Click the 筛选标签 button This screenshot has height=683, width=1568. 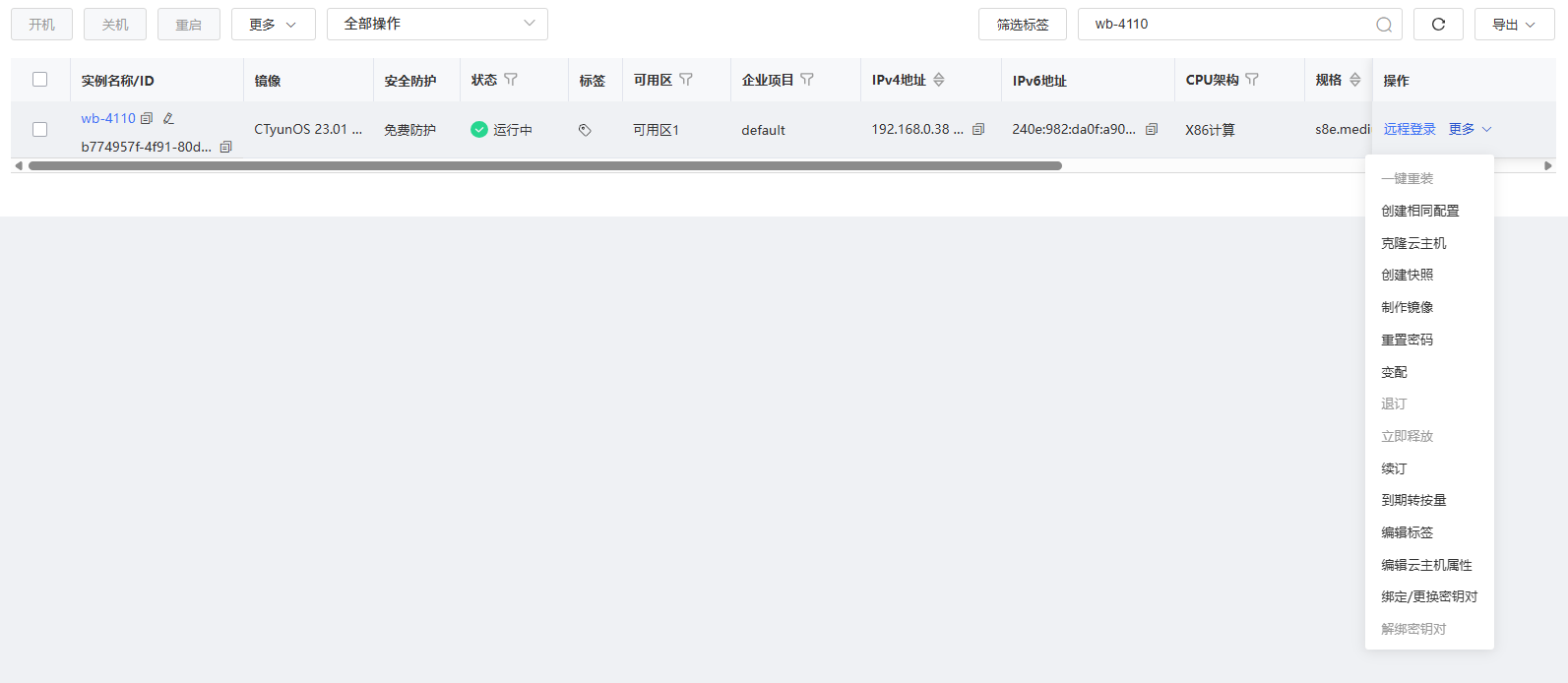pos(1023,25)
